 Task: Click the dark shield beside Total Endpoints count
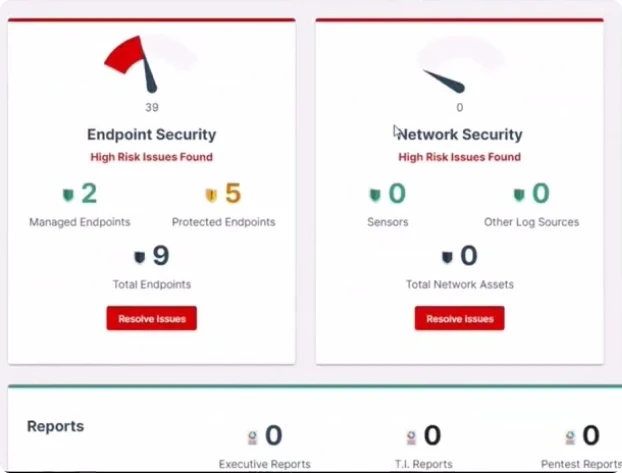(x=139, y=257)
